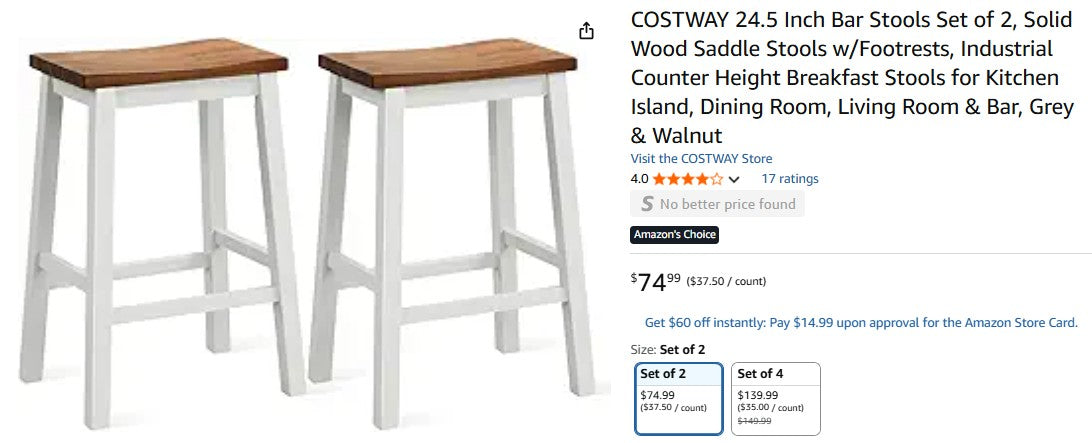The width and height of the screenshot is (1092, 443).
Task: Open the 17 ratings link
Action: point(790,179)
